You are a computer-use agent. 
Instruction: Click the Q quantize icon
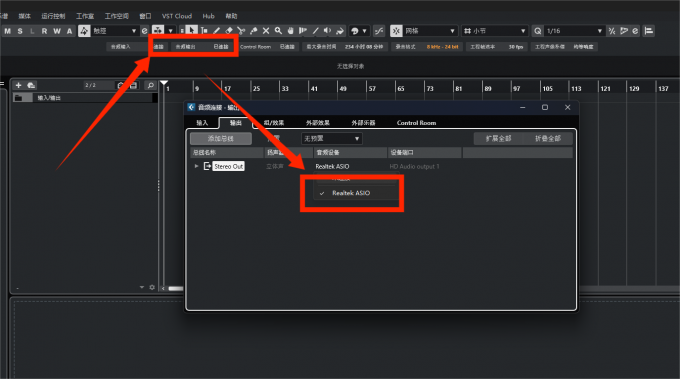pos(538,31)
